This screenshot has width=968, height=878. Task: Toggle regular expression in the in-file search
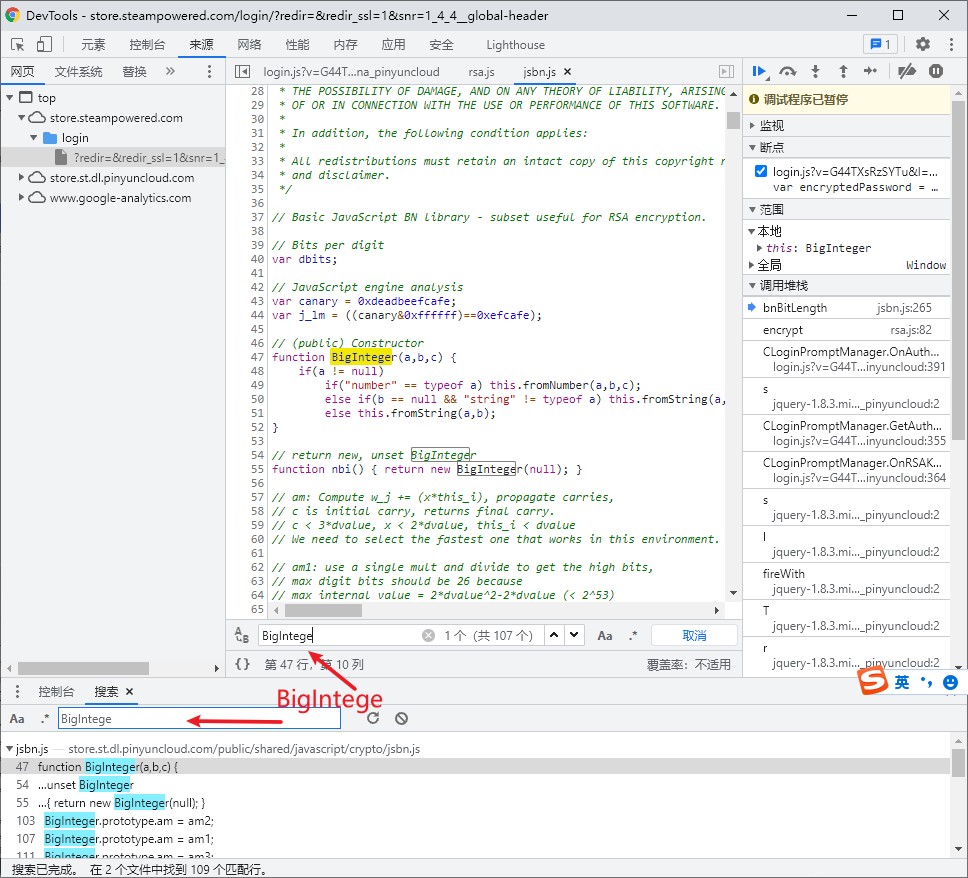pos(633,635)
